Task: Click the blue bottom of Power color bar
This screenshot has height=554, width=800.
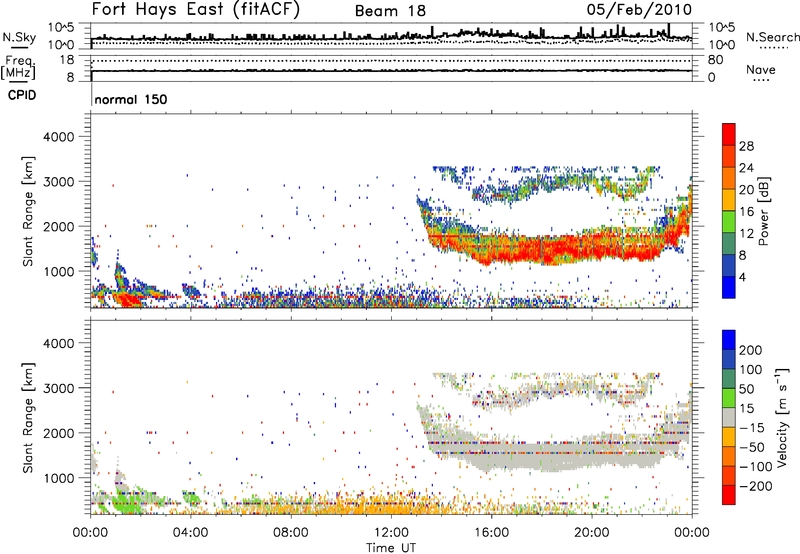Action: (x=729, y=287)
